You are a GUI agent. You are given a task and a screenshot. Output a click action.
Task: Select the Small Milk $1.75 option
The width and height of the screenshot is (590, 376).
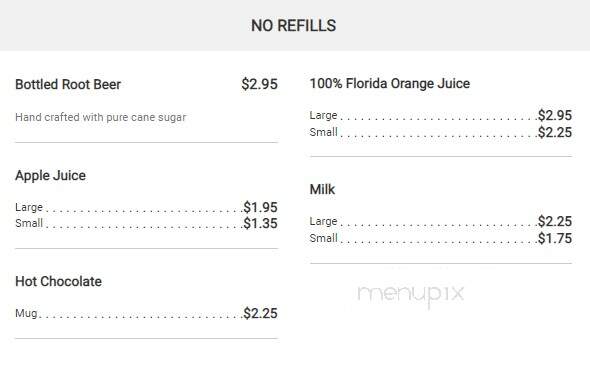[x=441, y=238]
